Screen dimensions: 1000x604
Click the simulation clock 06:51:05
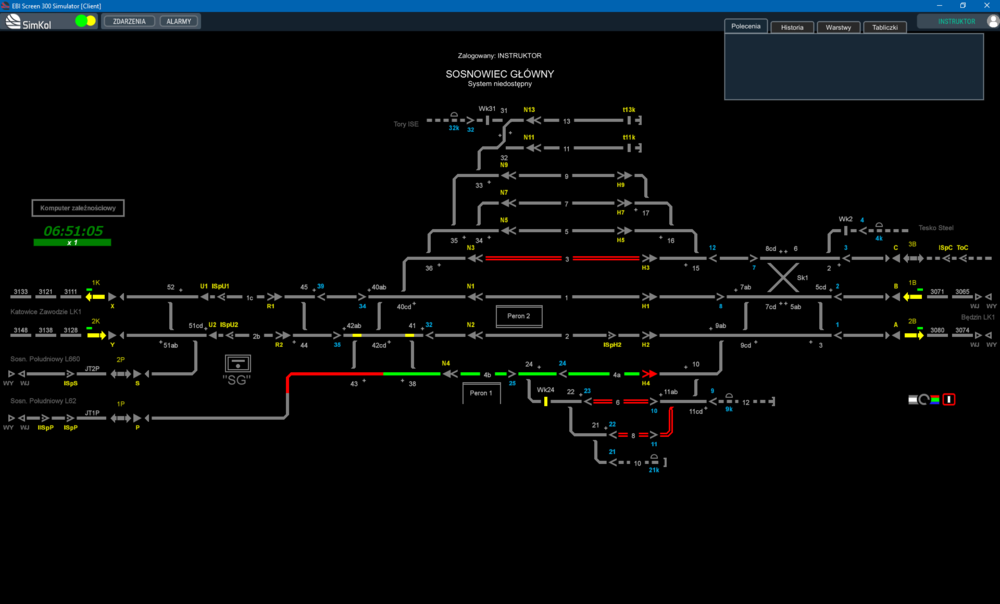click(x=73, y=231)
